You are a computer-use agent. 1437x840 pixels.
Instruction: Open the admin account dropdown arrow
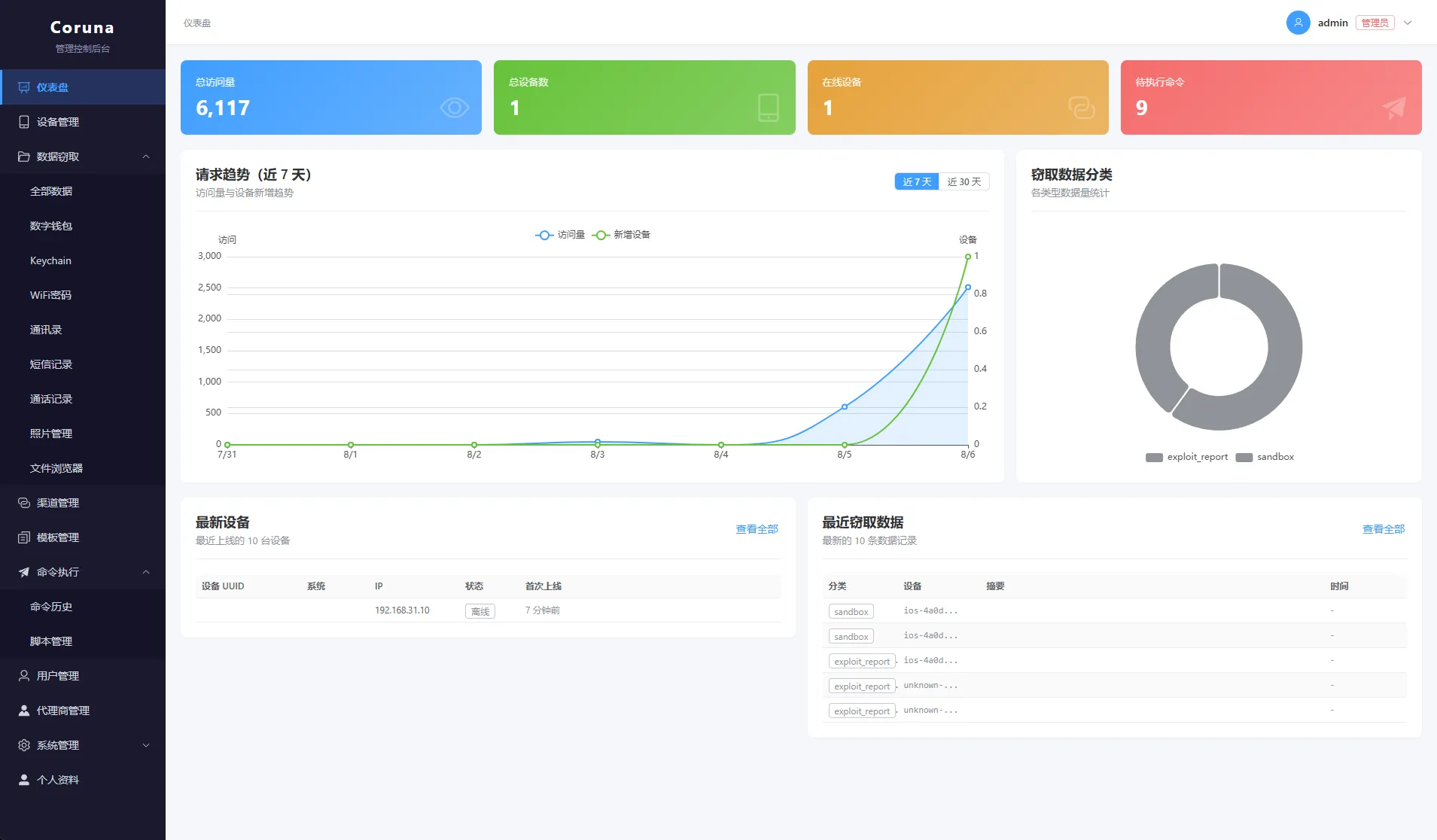(x=1408, y=23)
